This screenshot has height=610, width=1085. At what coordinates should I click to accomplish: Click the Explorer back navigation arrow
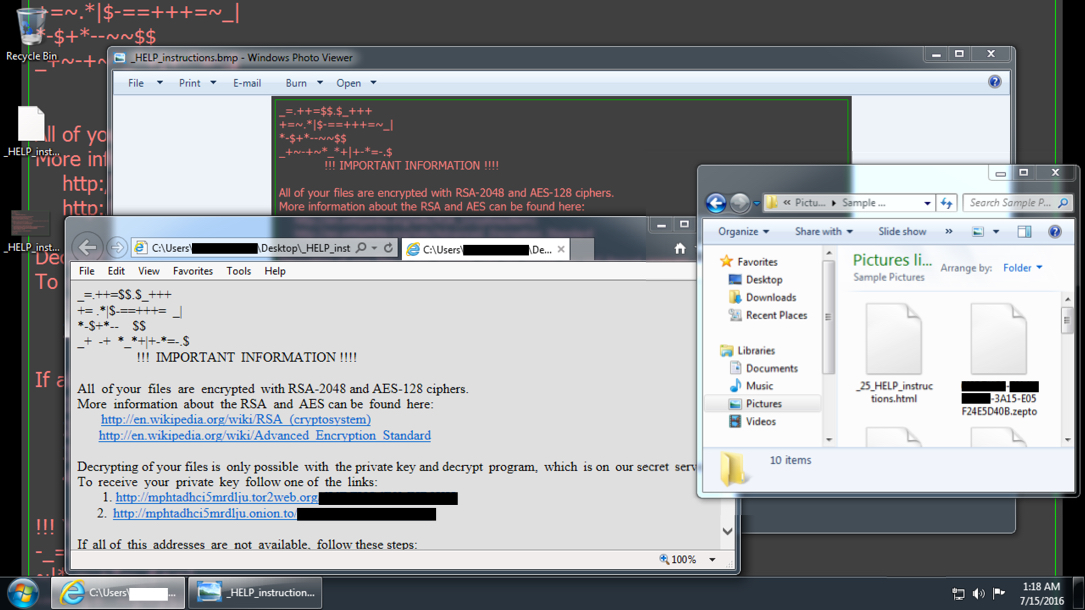coord(716,203)
